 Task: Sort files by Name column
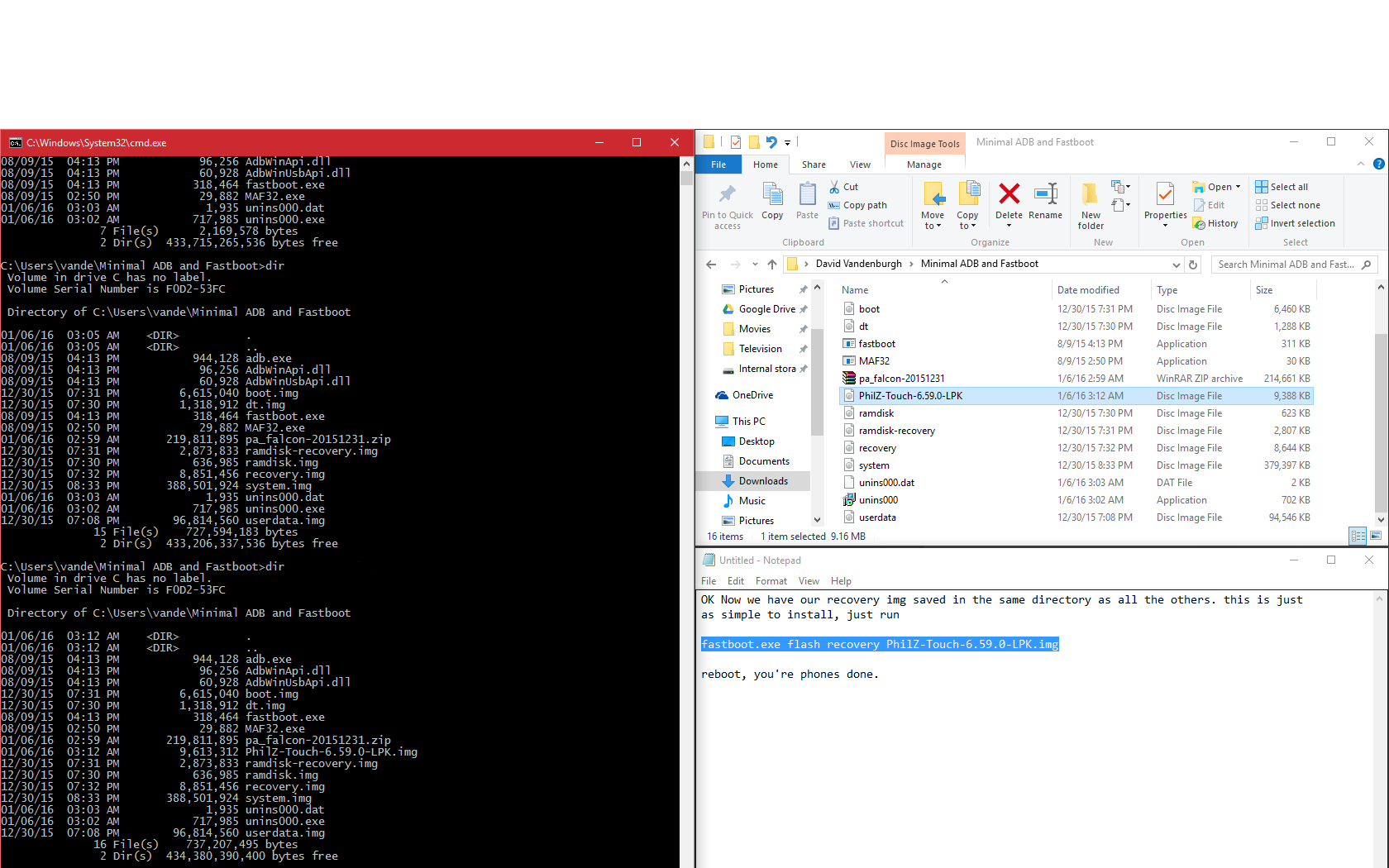click(x=855, y=290)
